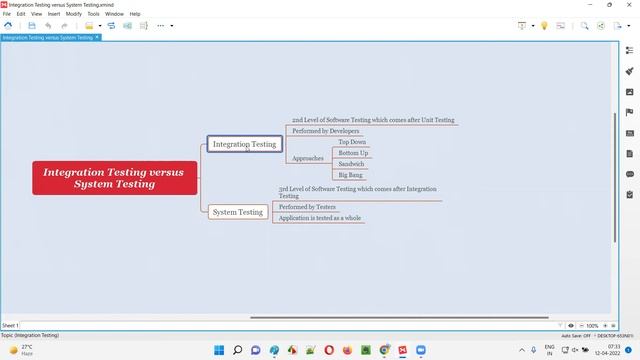Click the zoom in plus button
This screenshot has width=640, height=360.
tap(605, 326)
